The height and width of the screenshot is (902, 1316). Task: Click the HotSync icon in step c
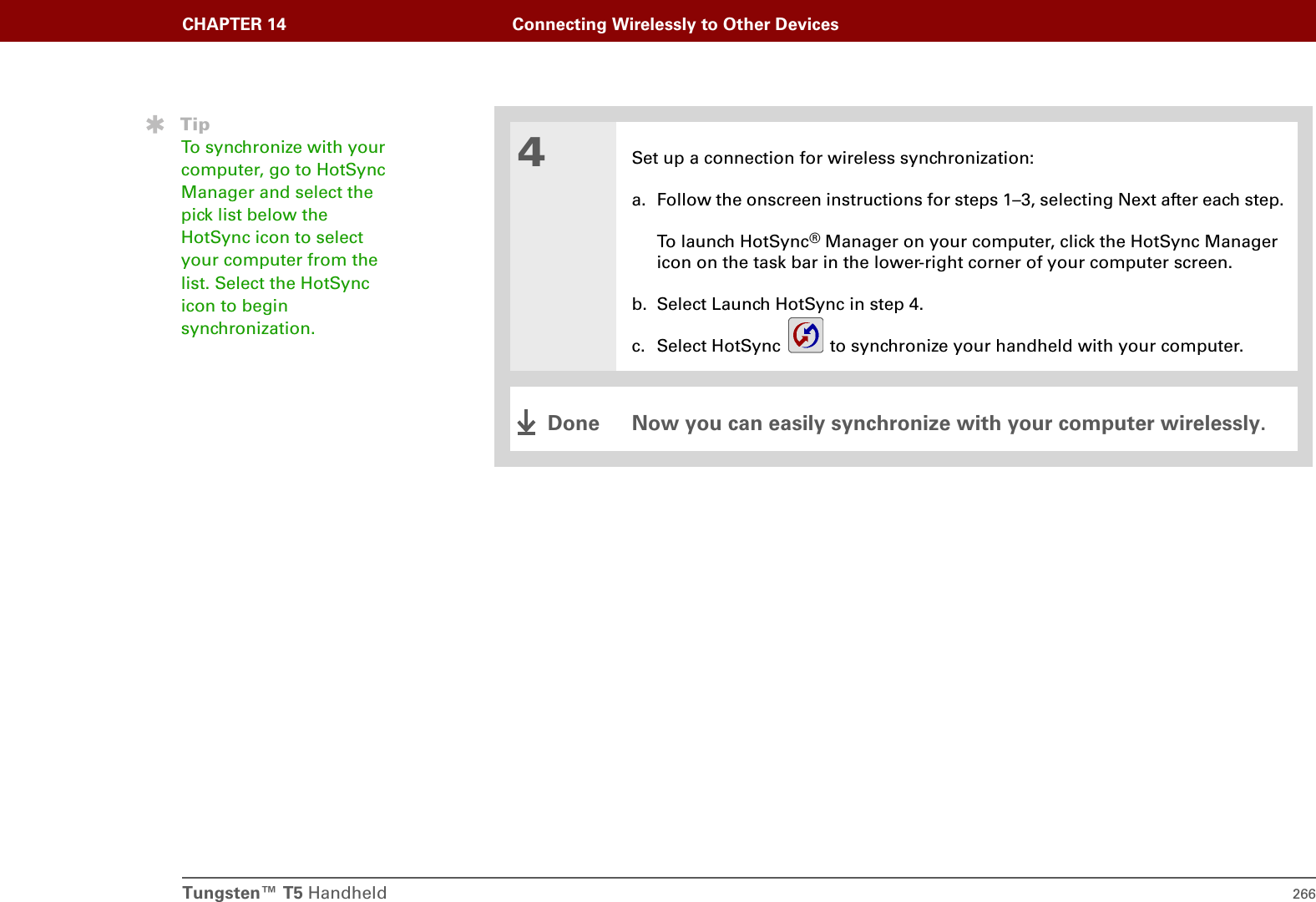click(x=806, y=335)
